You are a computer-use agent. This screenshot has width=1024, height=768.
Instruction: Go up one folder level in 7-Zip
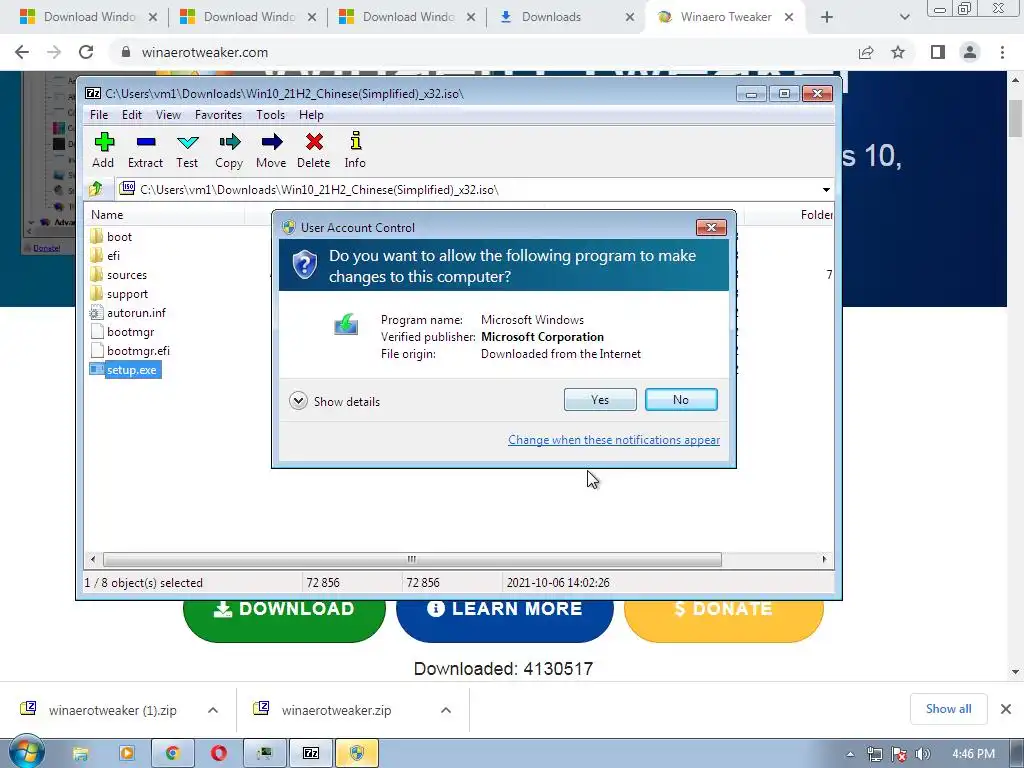coord(97,189)
